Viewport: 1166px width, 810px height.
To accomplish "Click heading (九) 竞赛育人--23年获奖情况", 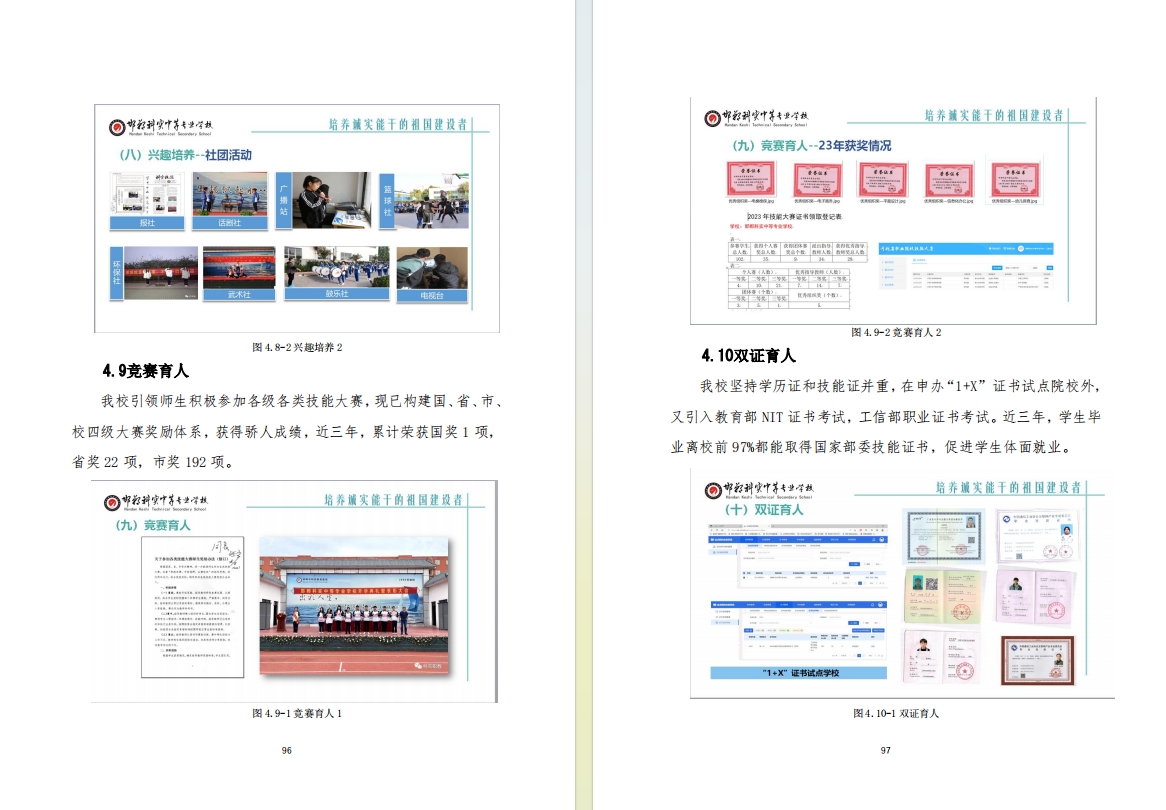I will point(811,146).
